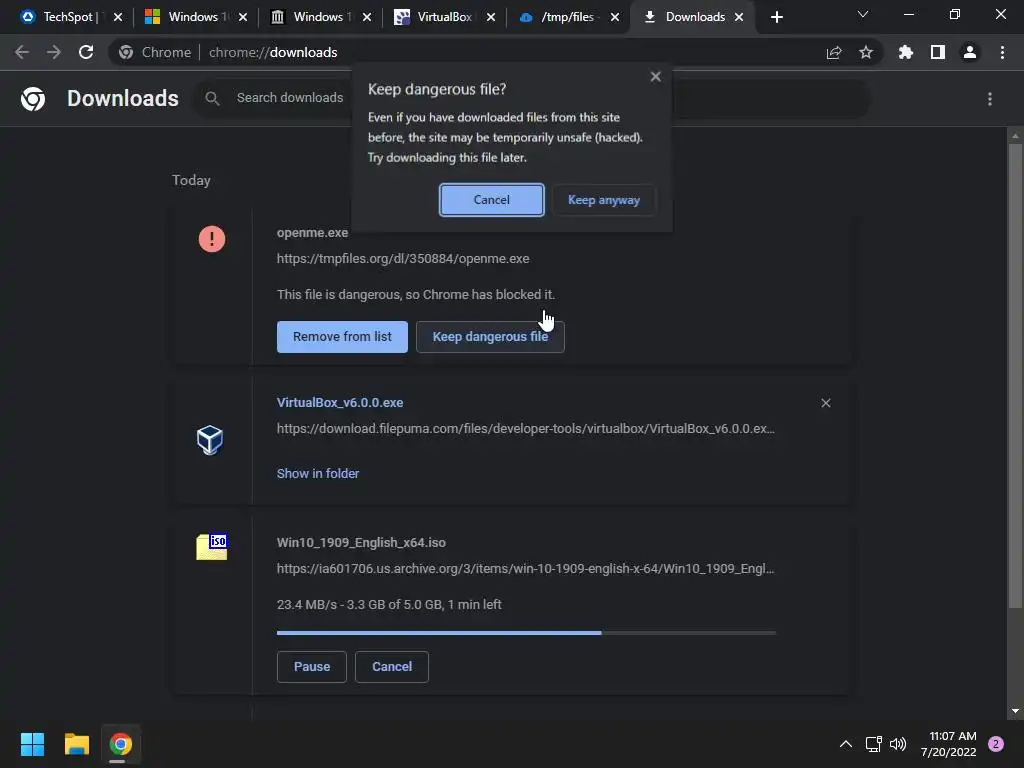Click the address bar showing chrome://downloads
The image size is (1024, 768).
point(464,52)
